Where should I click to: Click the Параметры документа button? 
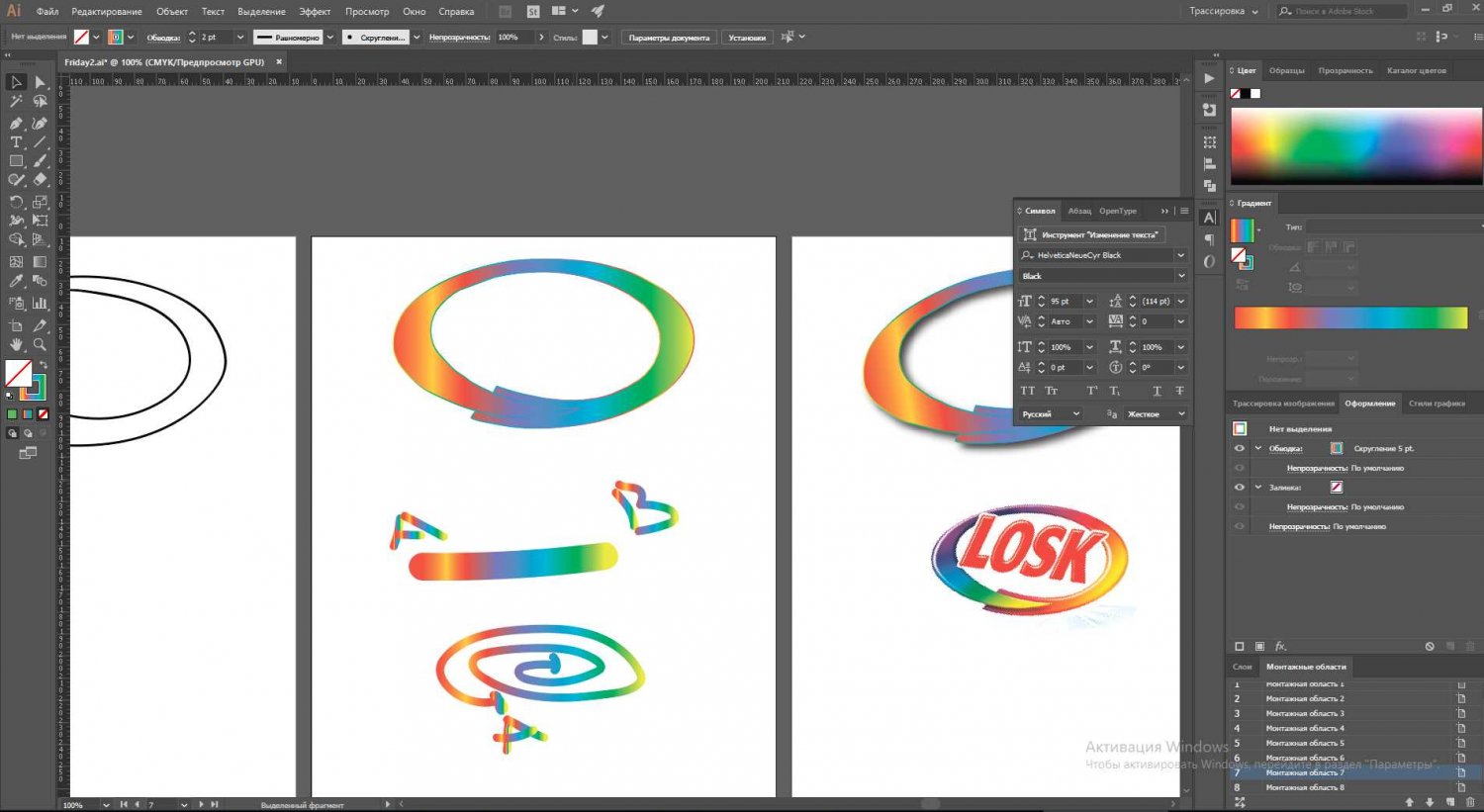click(x=669, y=38)
